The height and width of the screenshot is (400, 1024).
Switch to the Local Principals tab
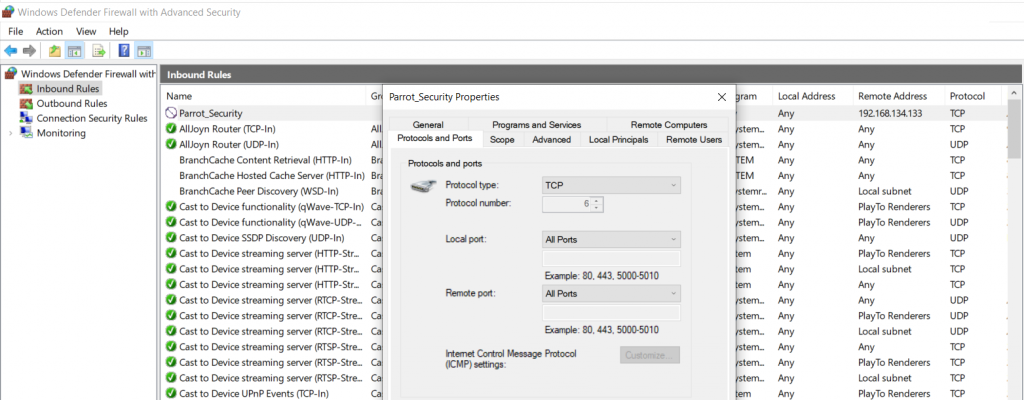pos(618,139)
